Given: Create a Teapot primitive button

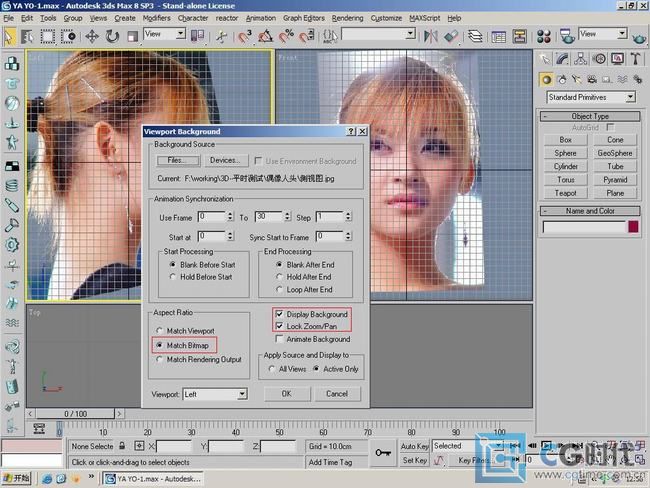Looking at the screenshot, I should point(565,193).
